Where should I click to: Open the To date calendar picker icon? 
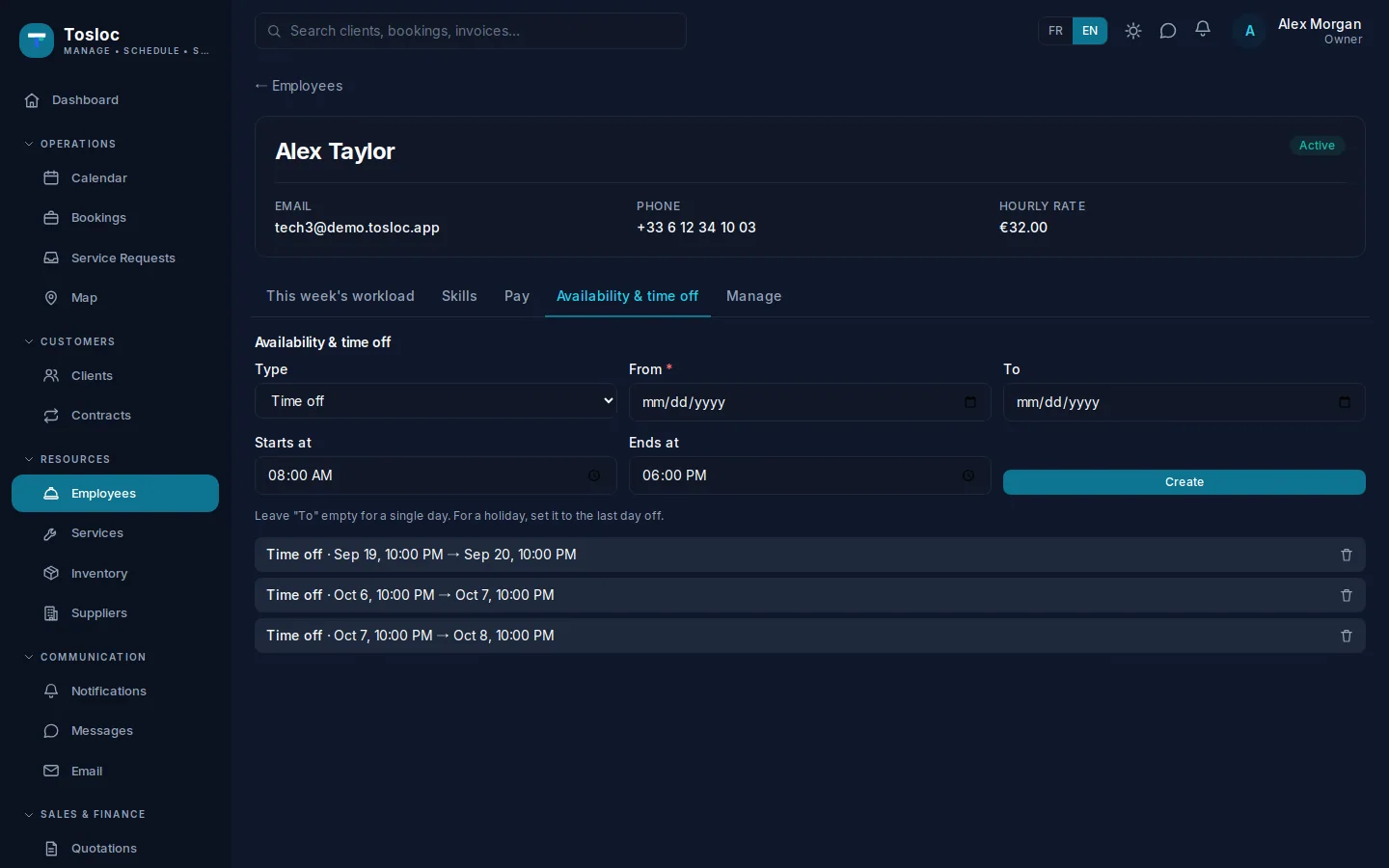pos(1345,402)
